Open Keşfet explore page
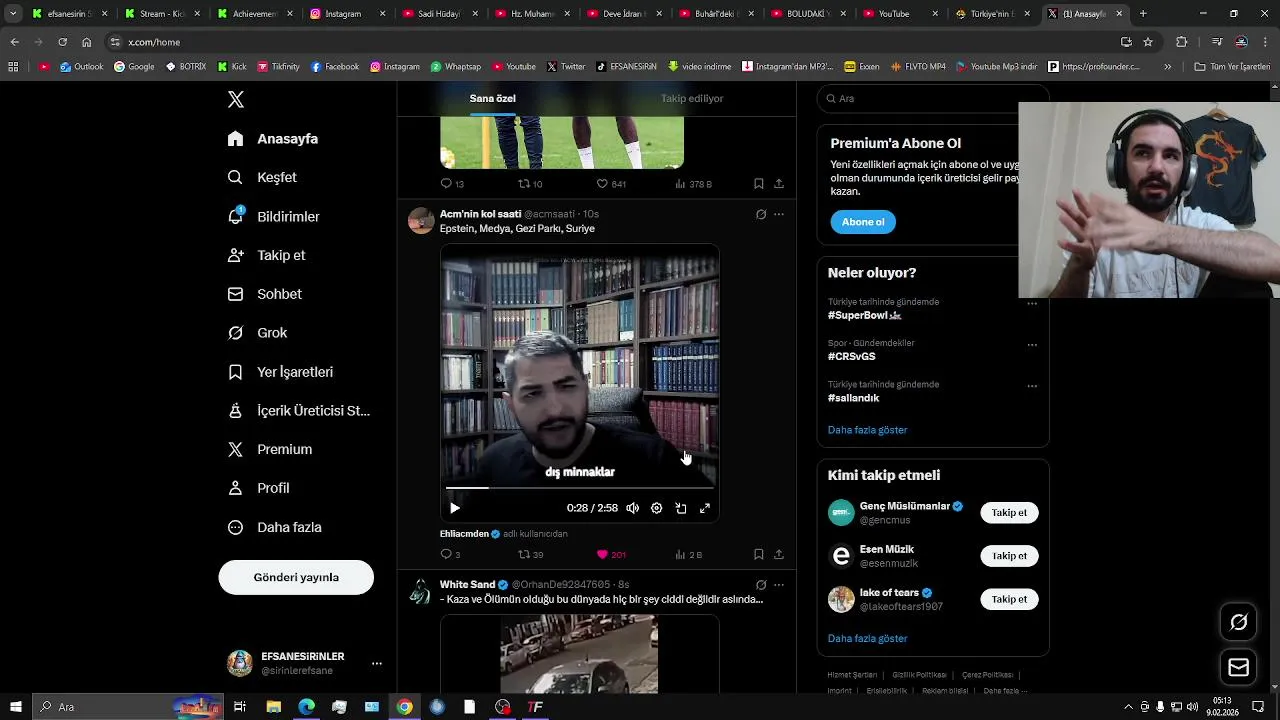Image resolution: width=1280 pixels, height=720 pixels. pos(262,177)
